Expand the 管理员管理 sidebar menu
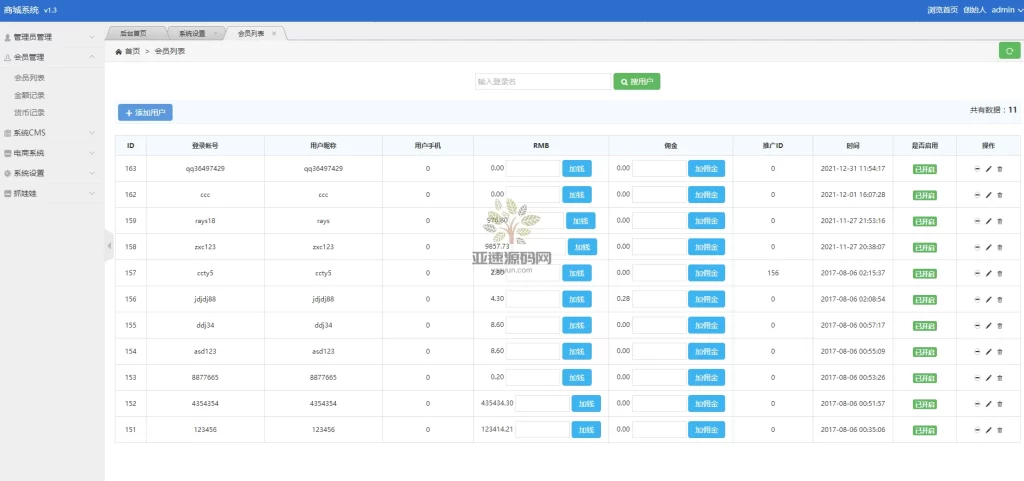 52,37
